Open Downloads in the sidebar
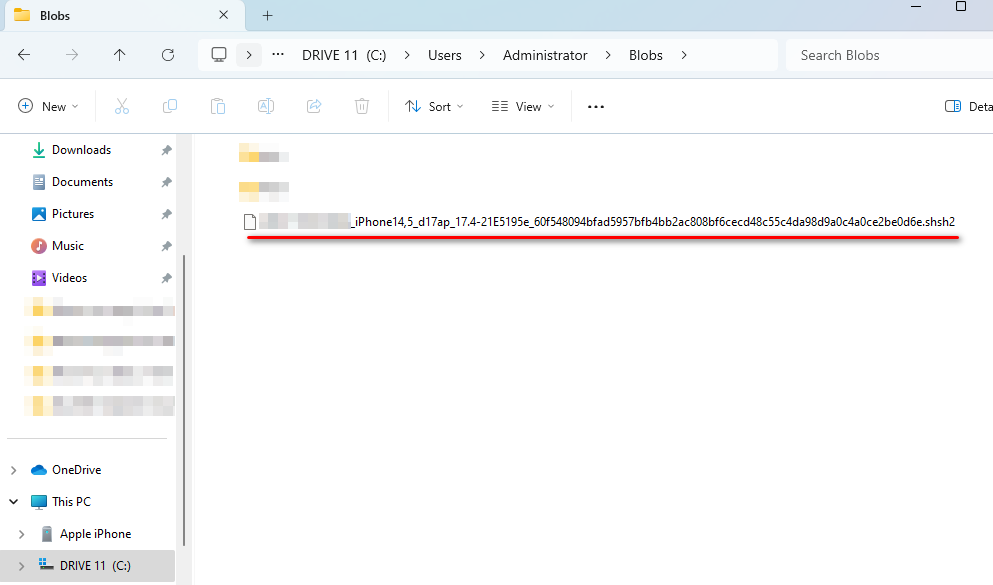Image resolution: width=993 pixels, height=585 pixels. (x=81, y=150)
